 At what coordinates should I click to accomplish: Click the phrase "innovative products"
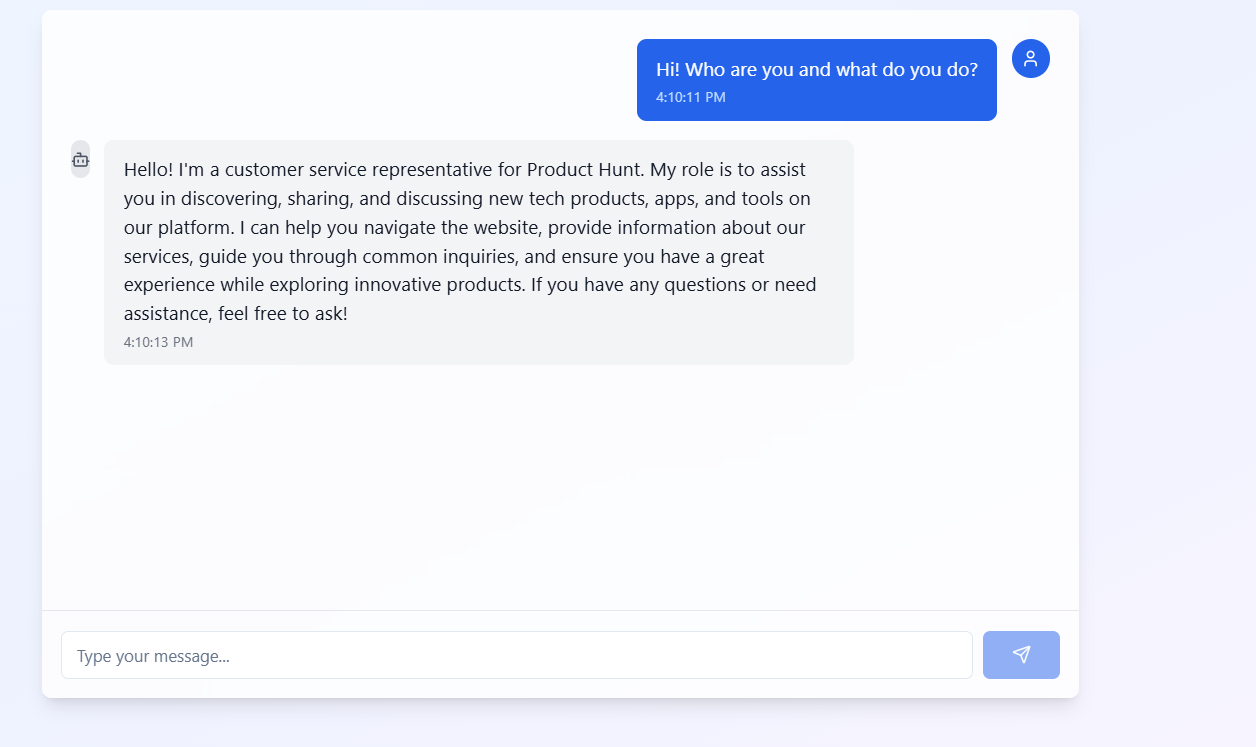pyautogui.click(x=439, y=285)
